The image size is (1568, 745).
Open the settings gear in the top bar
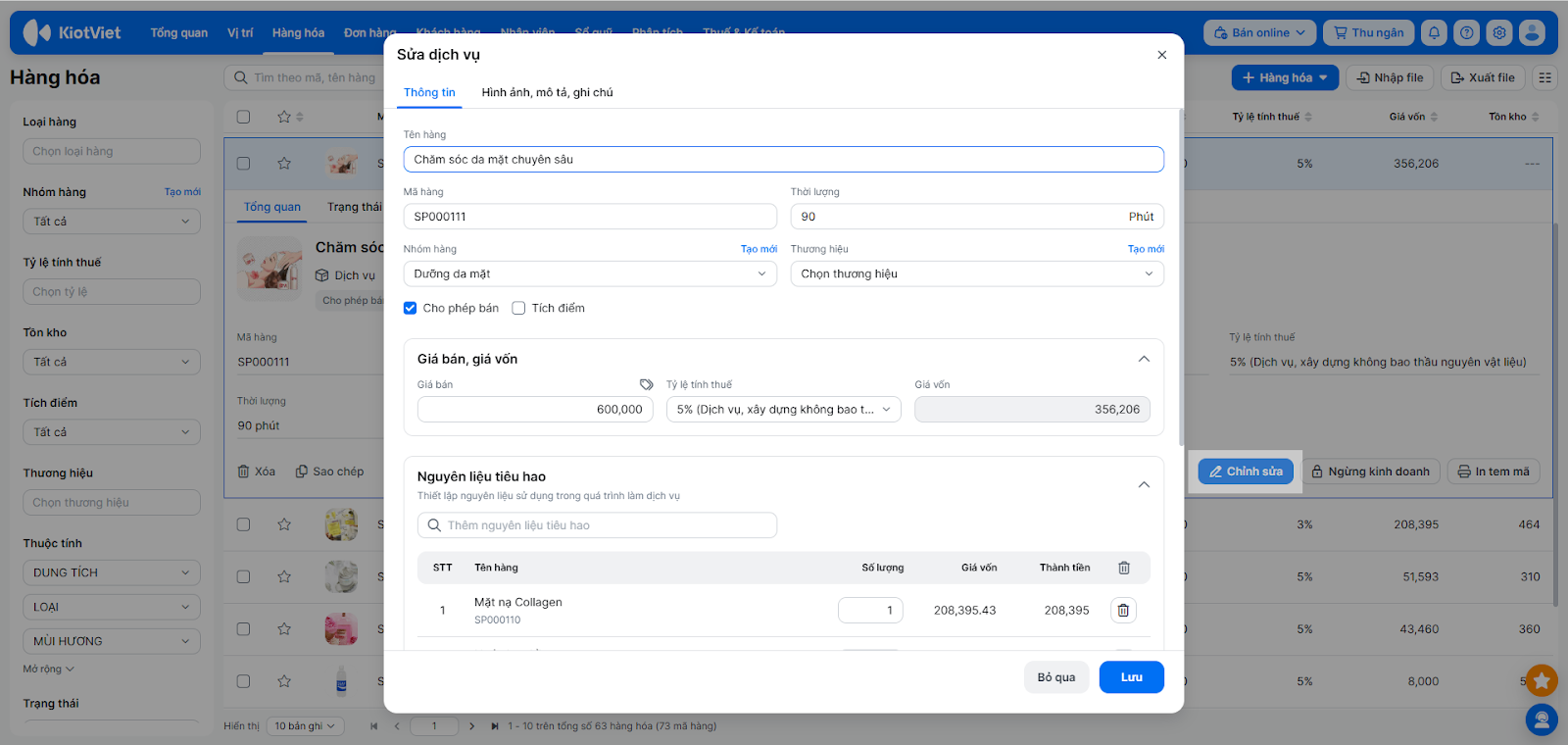point(1498,32)
